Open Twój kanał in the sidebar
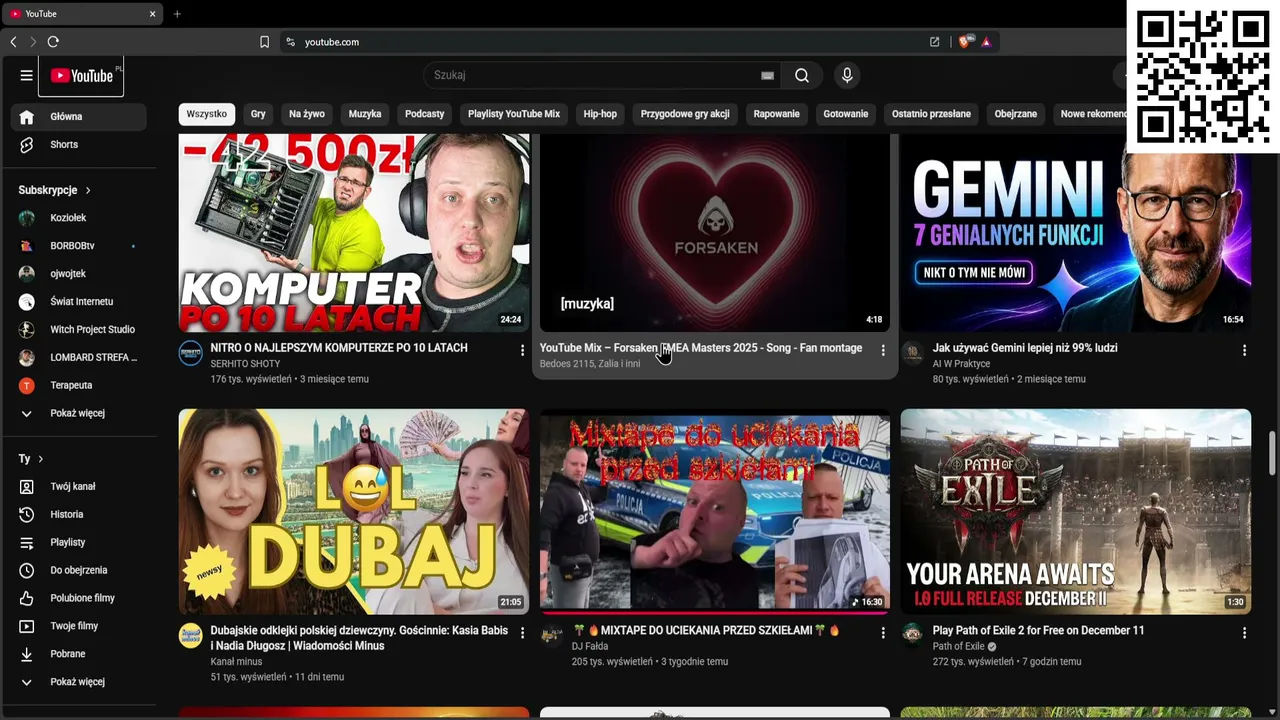This screenshot has width=1280, height=720. click(79, 487)
